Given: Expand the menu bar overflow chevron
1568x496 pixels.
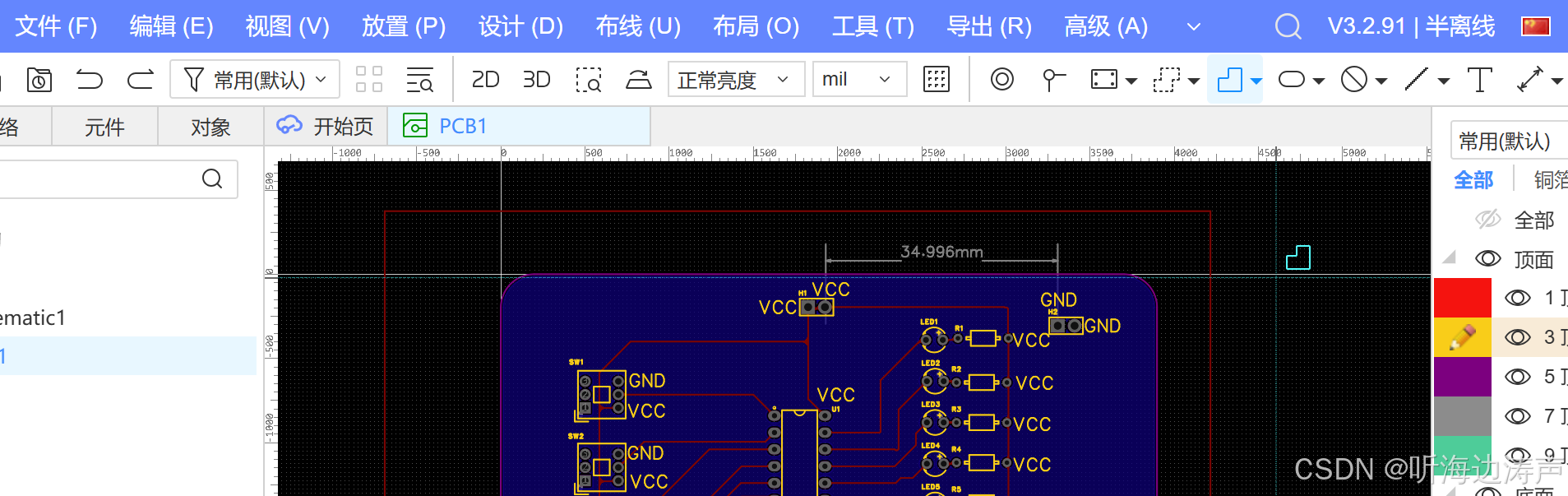Looking at the screenshot, I should pos(1194,27).
